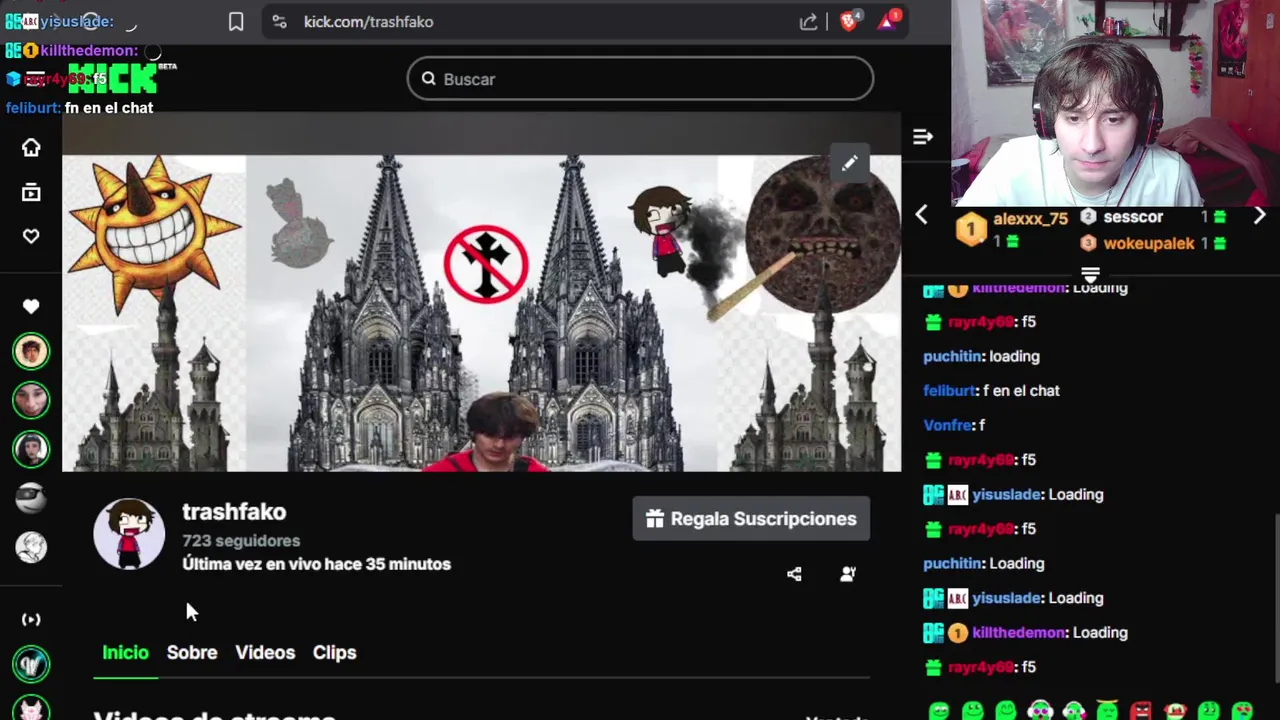Edit the channel banner with pencil icon
Screen dimensions: 1280x720
[x=849, y=163]
